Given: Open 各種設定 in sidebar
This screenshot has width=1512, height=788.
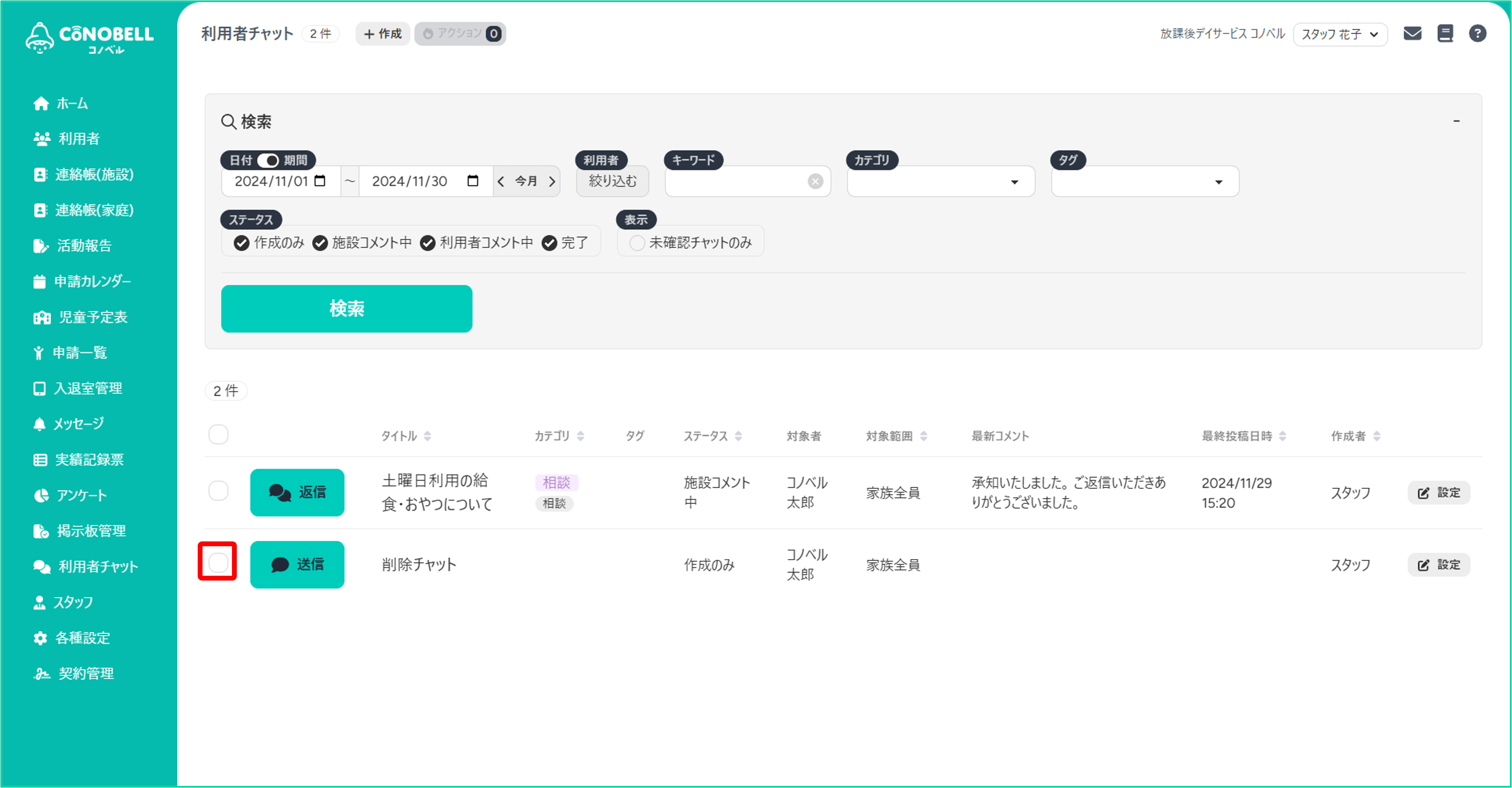Looking at the screenshot, I should tap(72, 638).
